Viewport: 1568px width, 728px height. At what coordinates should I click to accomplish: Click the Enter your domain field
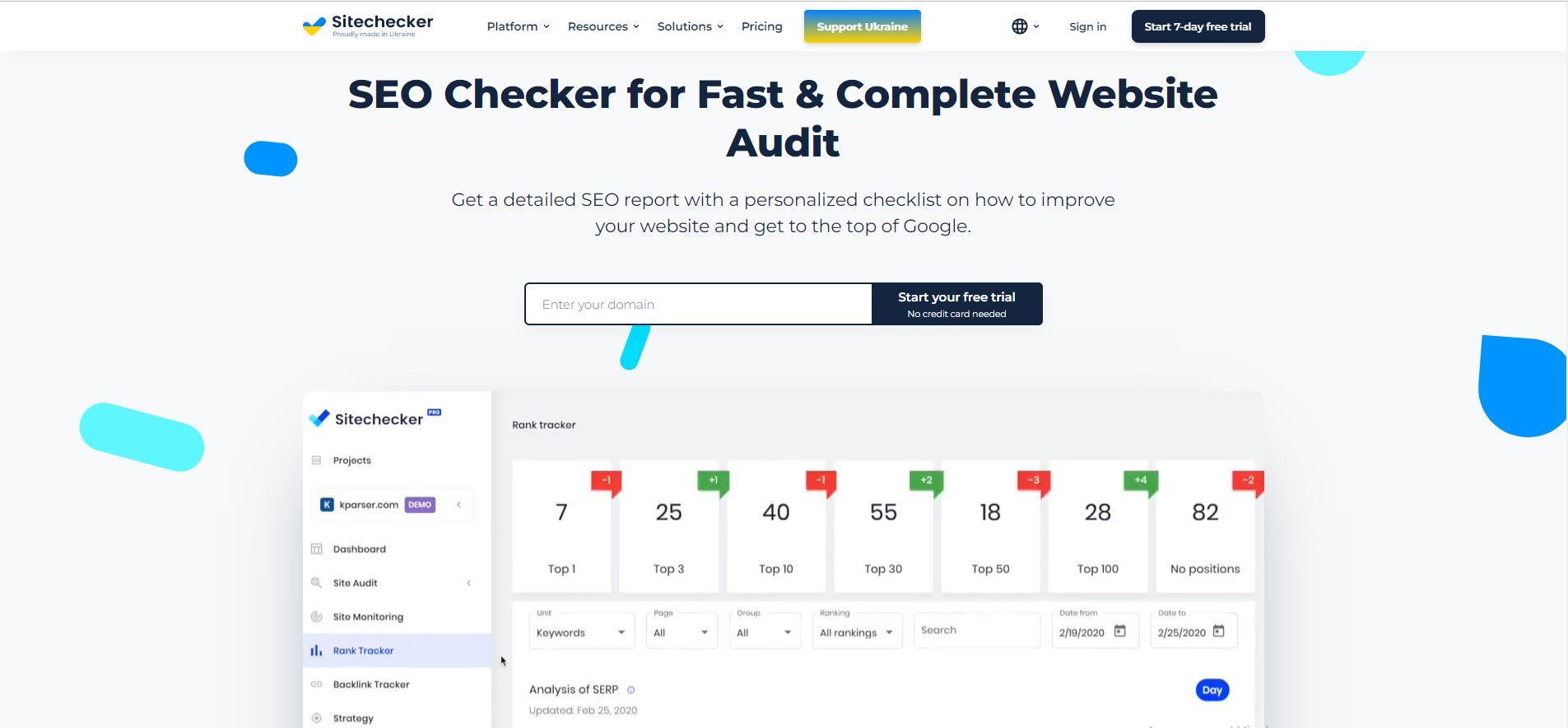[x=698, y=304]
